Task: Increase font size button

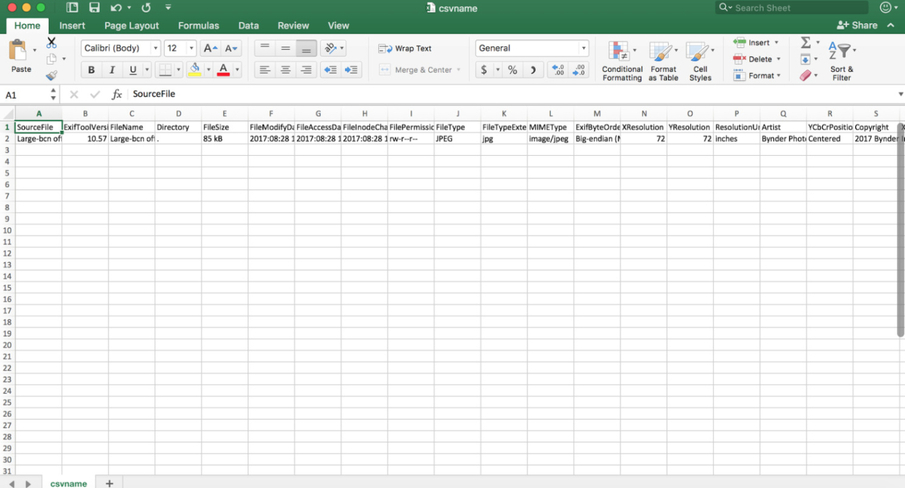Action: (x=210, y=48)
